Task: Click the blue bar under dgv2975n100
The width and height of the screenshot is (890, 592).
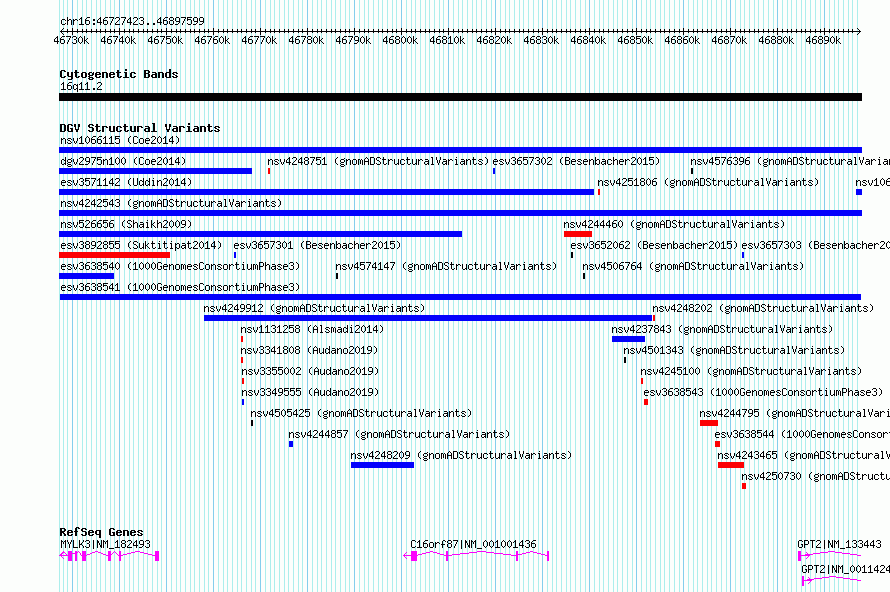Action: 156,171
